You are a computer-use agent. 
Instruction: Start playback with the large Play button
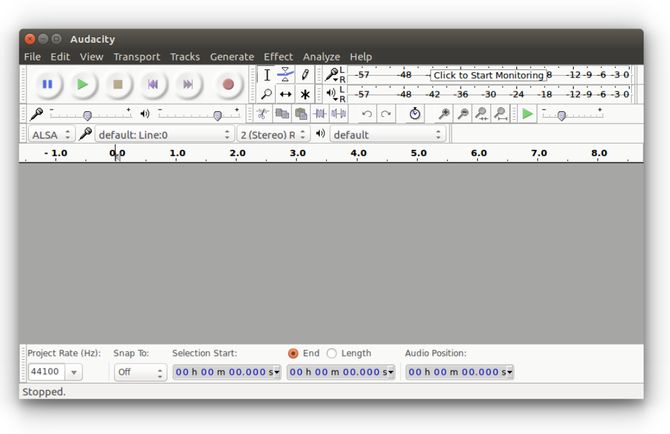[83, 84]
